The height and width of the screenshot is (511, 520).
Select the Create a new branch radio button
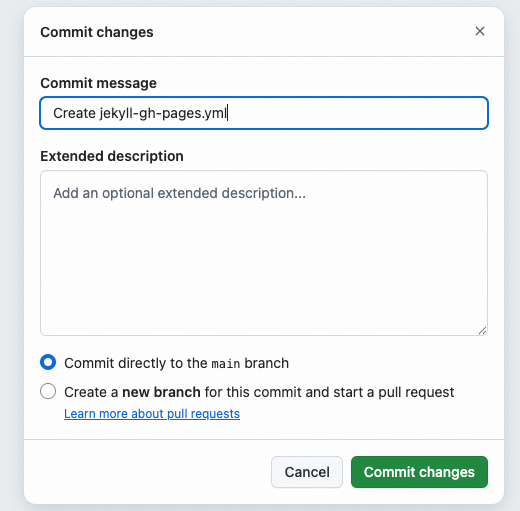(48, 391)
